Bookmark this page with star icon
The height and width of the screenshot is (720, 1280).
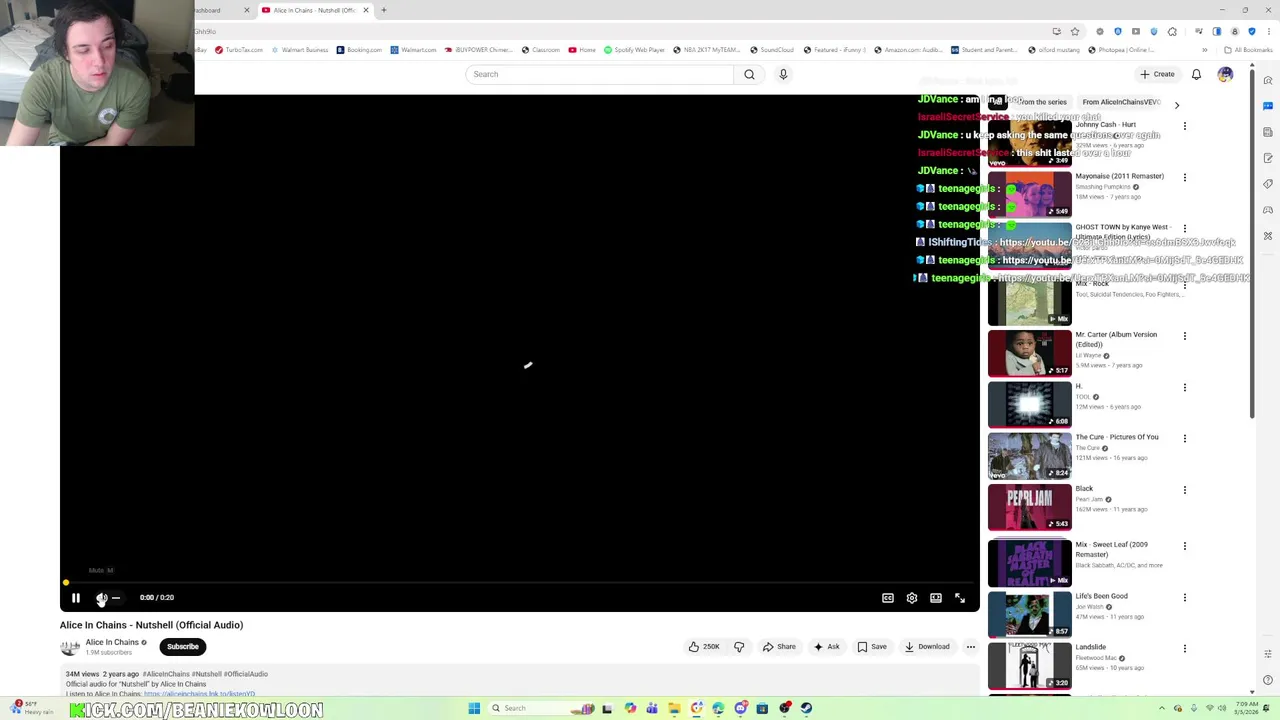click(x=1075, y=31)
